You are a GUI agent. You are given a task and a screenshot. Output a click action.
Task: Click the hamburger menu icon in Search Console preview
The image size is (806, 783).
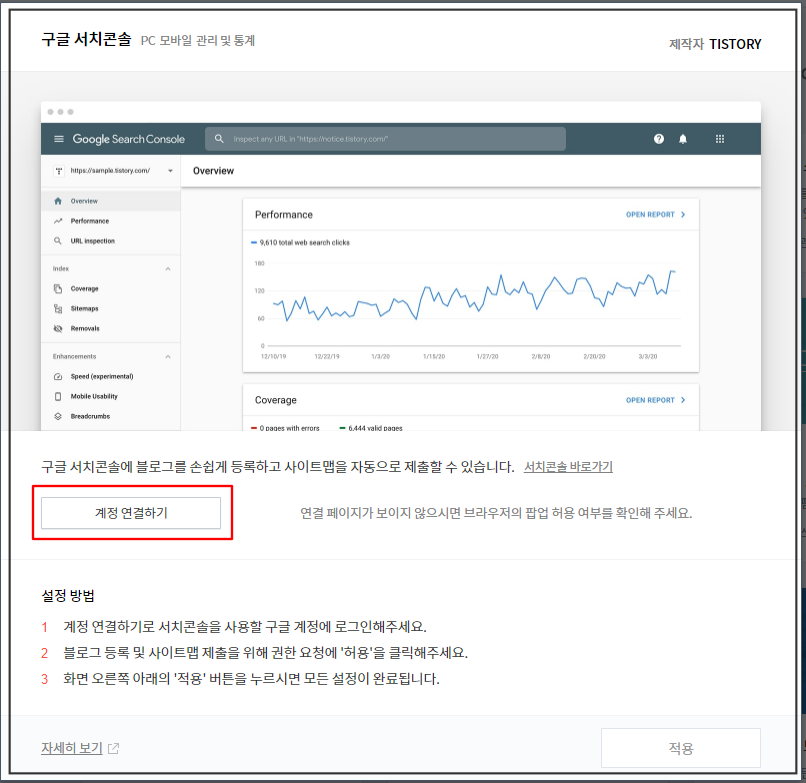click(x=59, y=139)
